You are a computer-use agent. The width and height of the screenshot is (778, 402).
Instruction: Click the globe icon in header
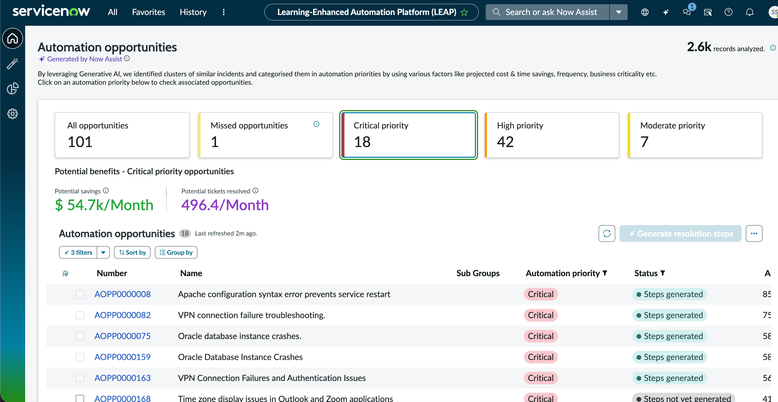click(x=645, y=12)
